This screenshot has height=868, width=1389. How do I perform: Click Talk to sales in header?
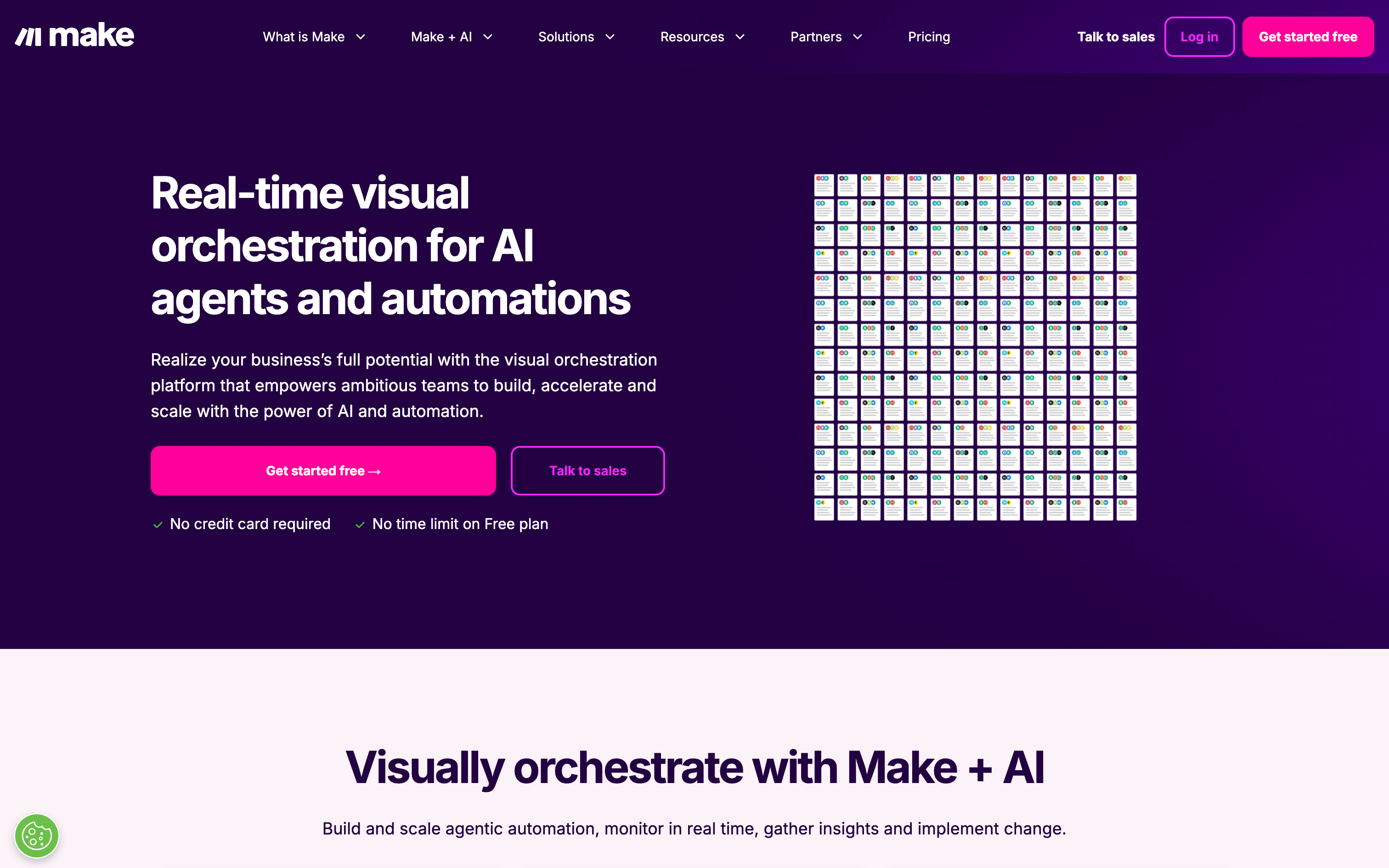[1115, 37]
